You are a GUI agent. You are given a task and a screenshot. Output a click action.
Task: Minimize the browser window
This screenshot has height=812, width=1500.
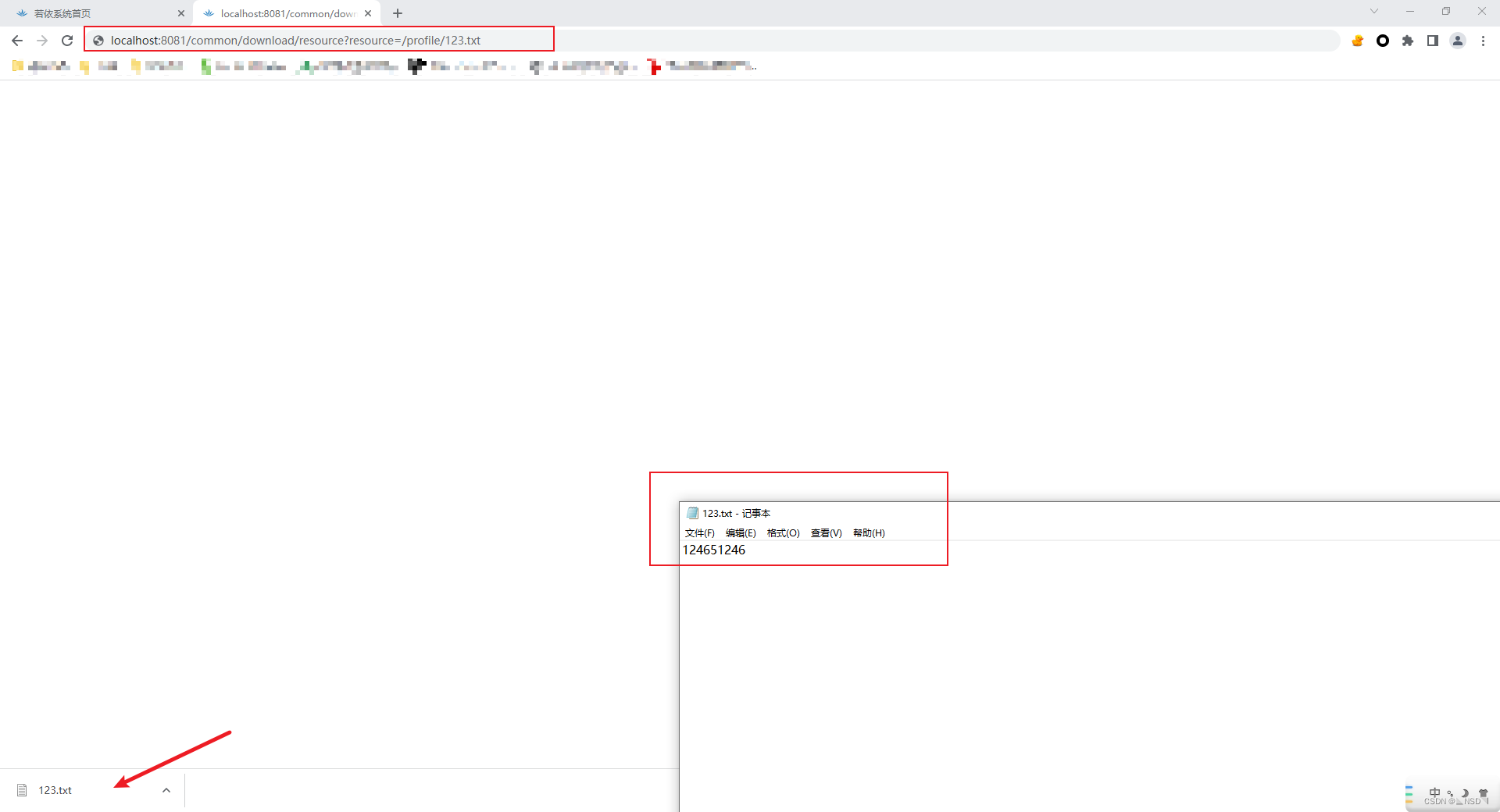tap(1410, 11)
